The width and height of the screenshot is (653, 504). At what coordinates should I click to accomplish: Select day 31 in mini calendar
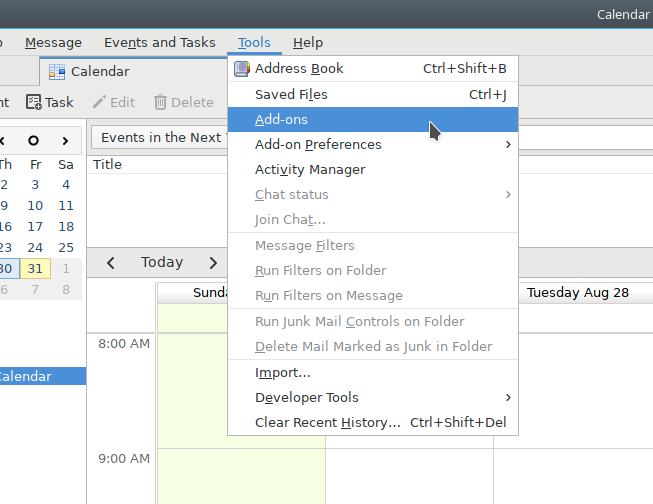(35, 269)
